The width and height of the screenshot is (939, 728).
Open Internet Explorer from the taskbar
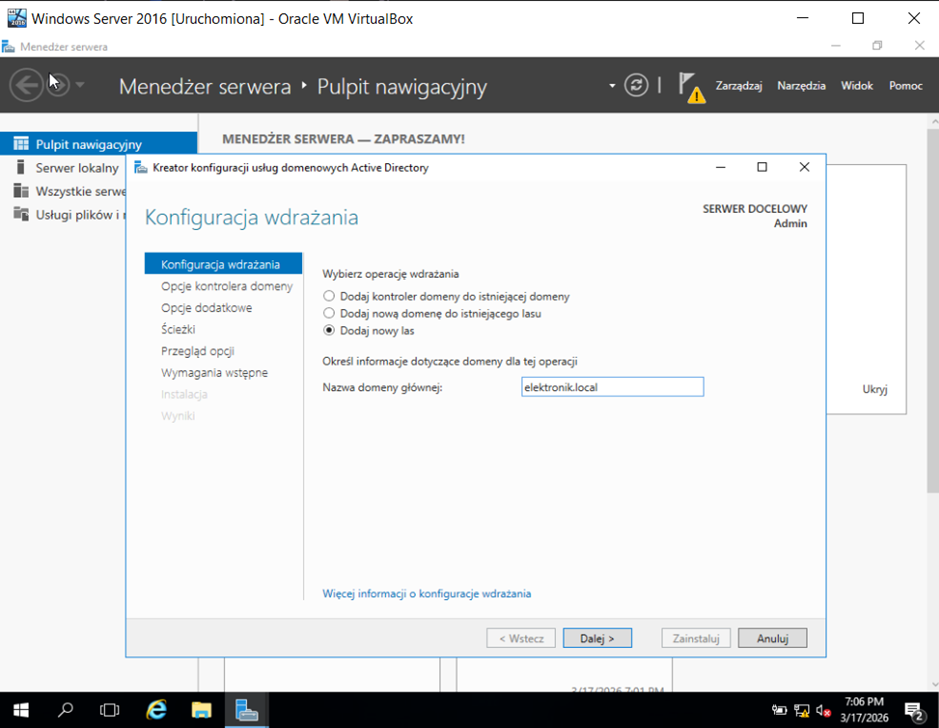click(156, 710)
